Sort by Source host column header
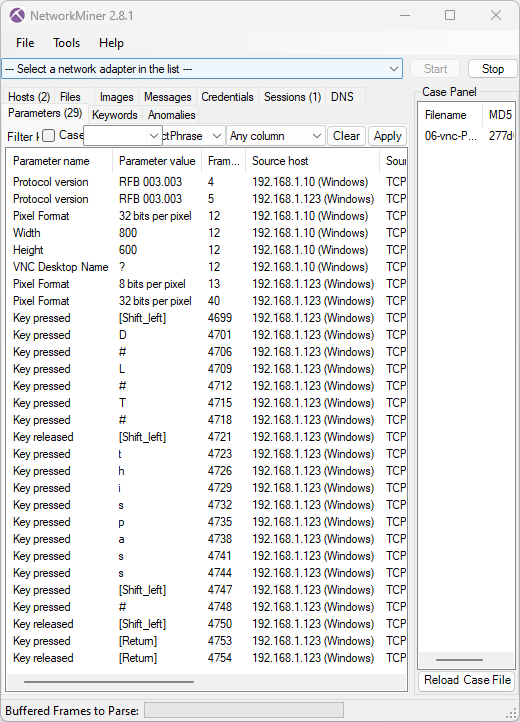This screenshot has width=520, height=722. tap(313, 161)
